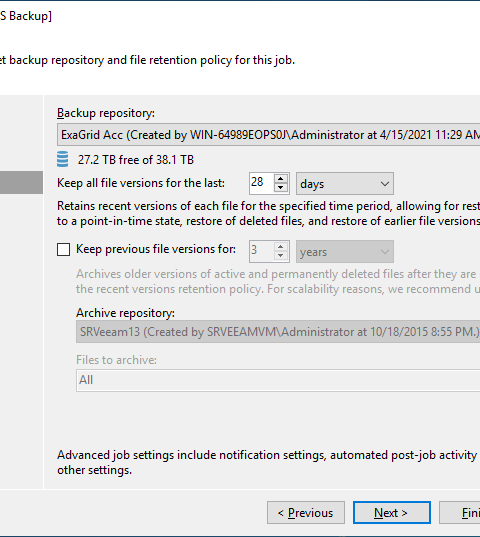Go back with the Previous button
The image size is (480, 537).
click(306, 513)
